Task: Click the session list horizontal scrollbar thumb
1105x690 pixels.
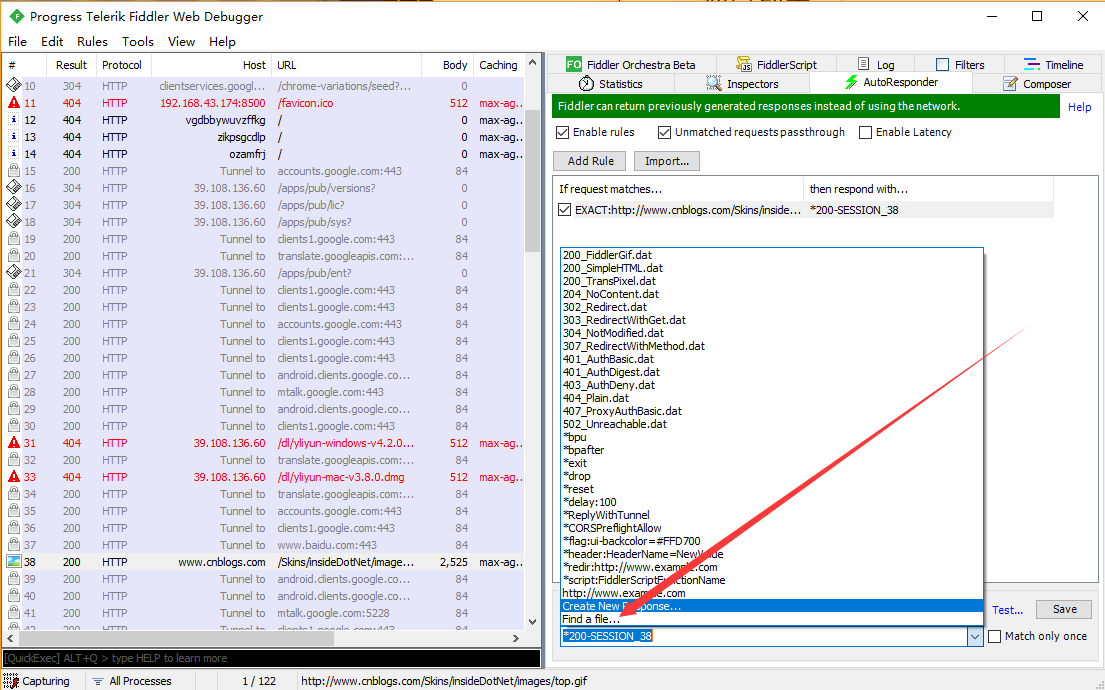Action: 176,638
